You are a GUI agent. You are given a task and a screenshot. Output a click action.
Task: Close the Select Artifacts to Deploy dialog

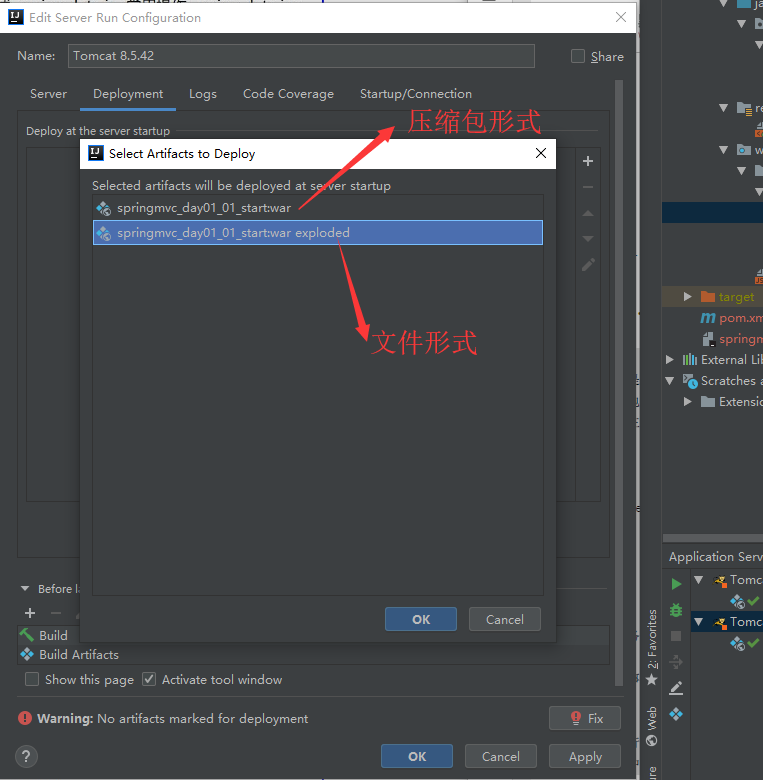(x=541, y=153)
